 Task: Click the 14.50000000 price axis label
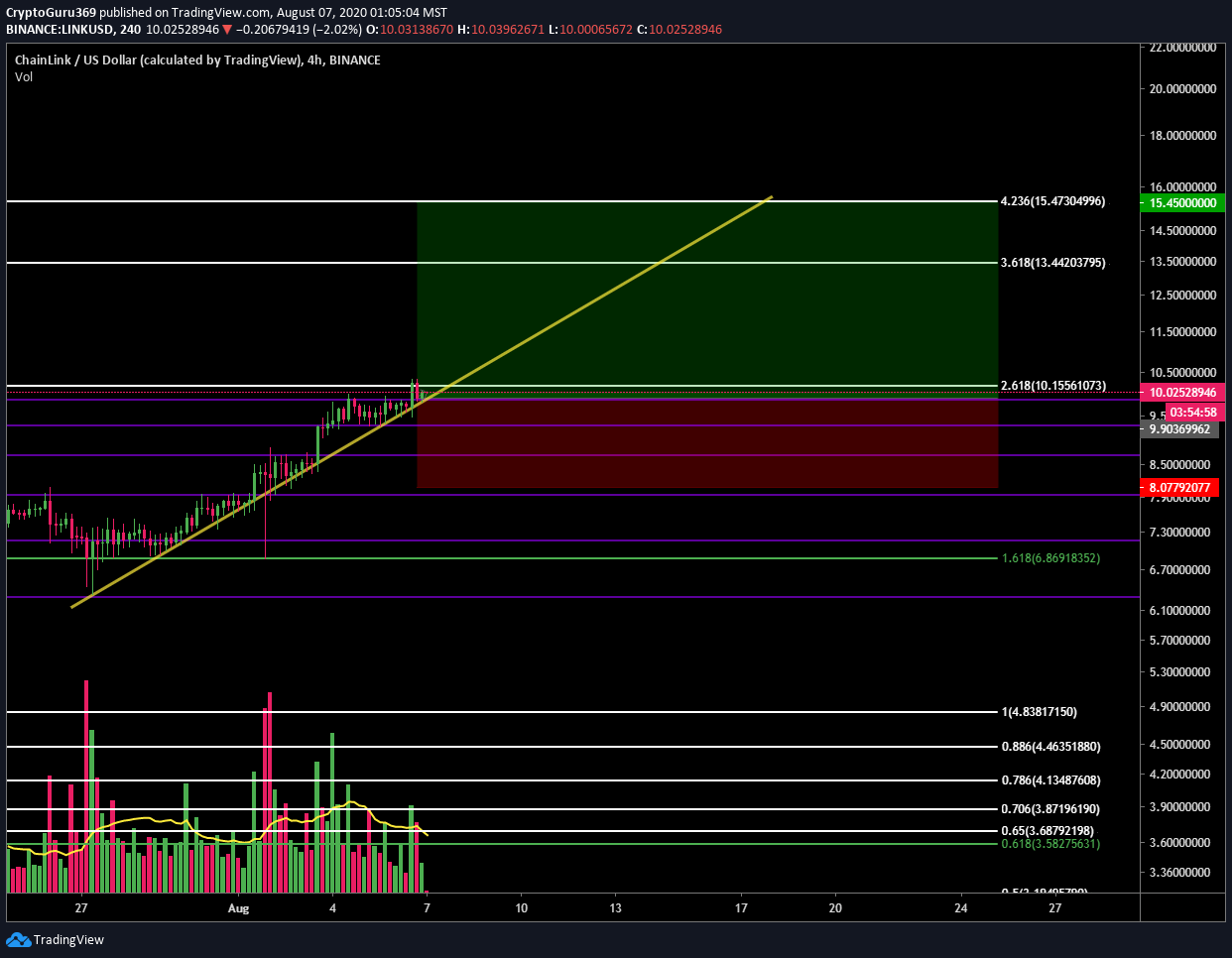[x=1182, y=231]
